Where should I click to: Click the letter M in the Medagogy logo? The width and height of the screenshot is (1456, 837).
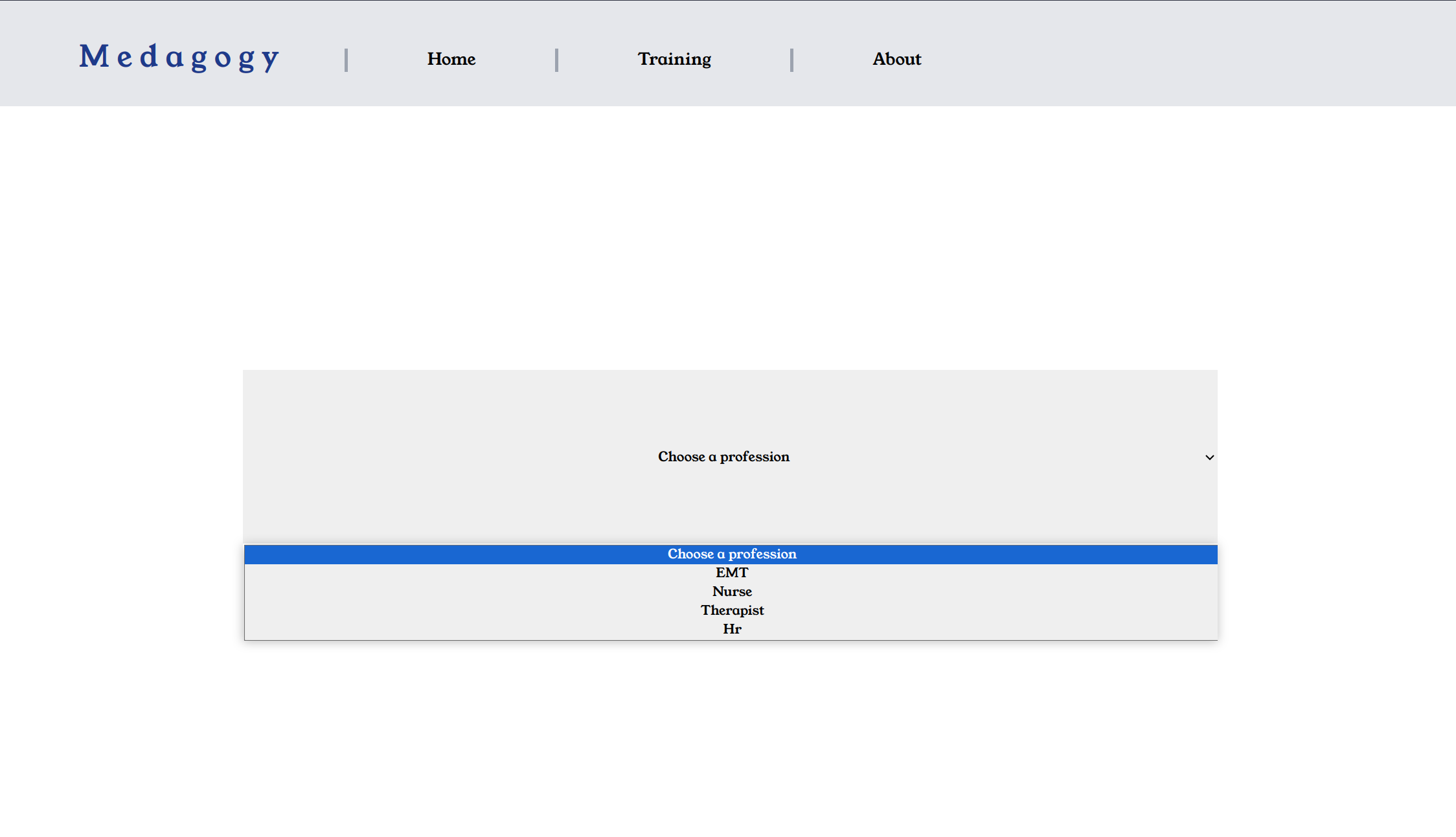pyautogui.click(x=94, y=56)
